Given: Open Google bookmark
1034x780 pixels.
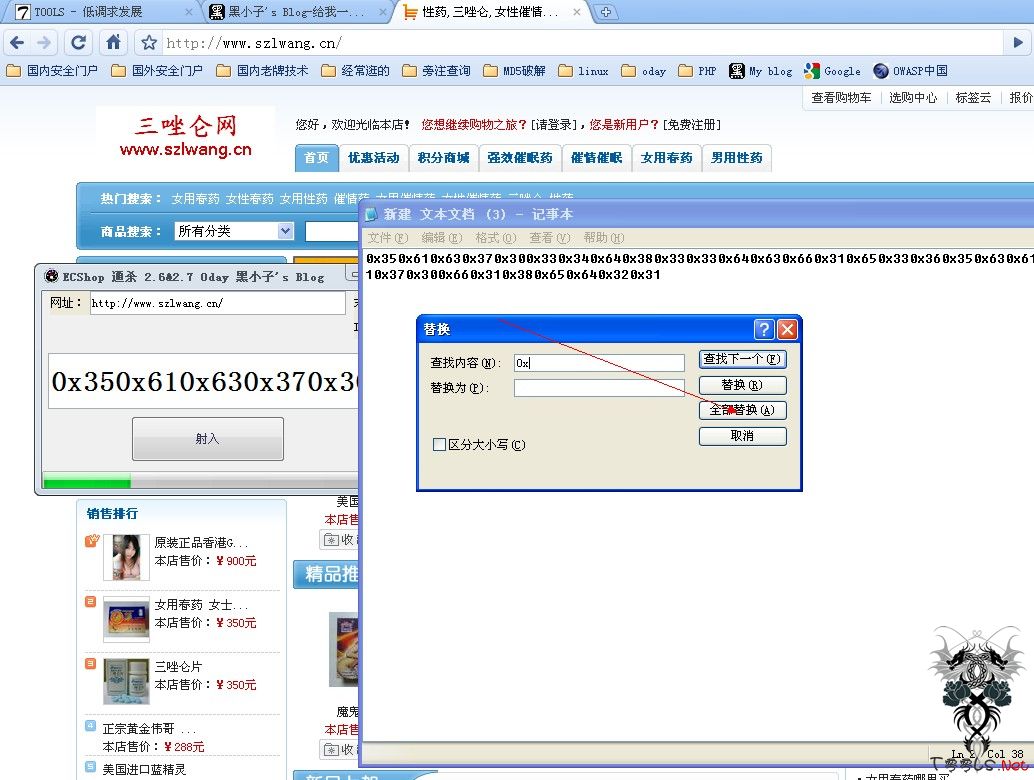Looking at the screenshot, I should pyautogui.click(x=832, y=71).
